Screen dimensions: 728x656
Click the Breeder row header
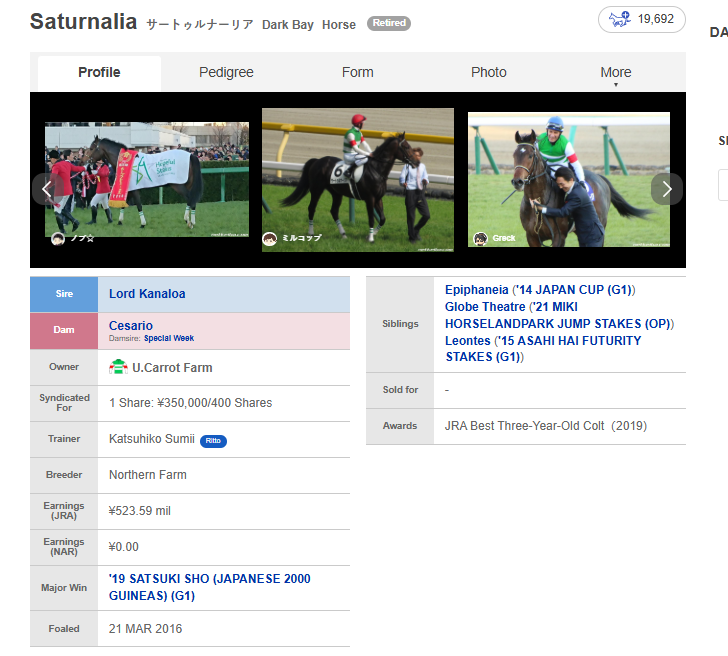pyautogui.click(x=64, y=475)
